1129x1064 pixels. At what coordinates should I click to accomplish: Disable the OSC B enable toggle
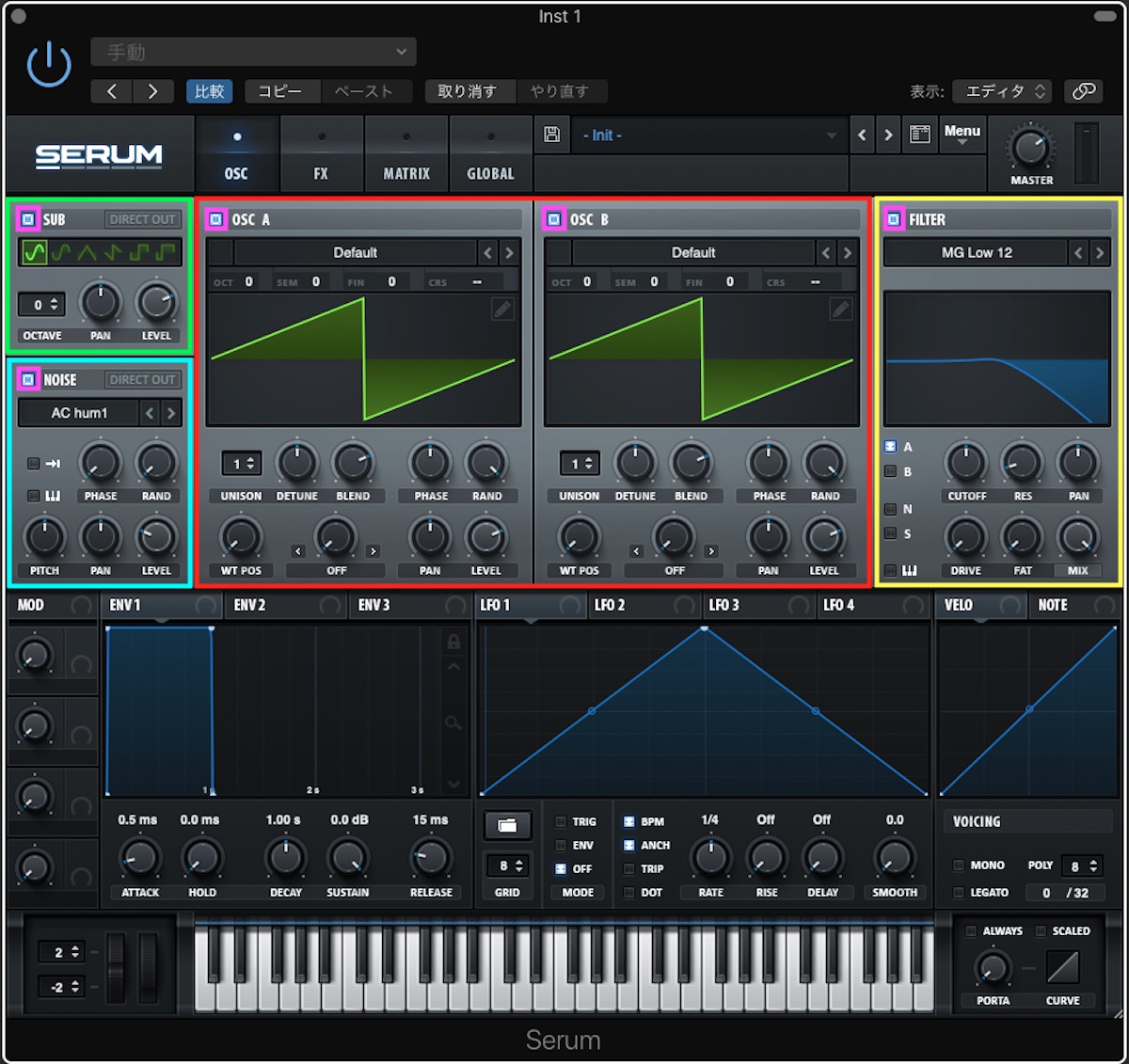[554, 219]
